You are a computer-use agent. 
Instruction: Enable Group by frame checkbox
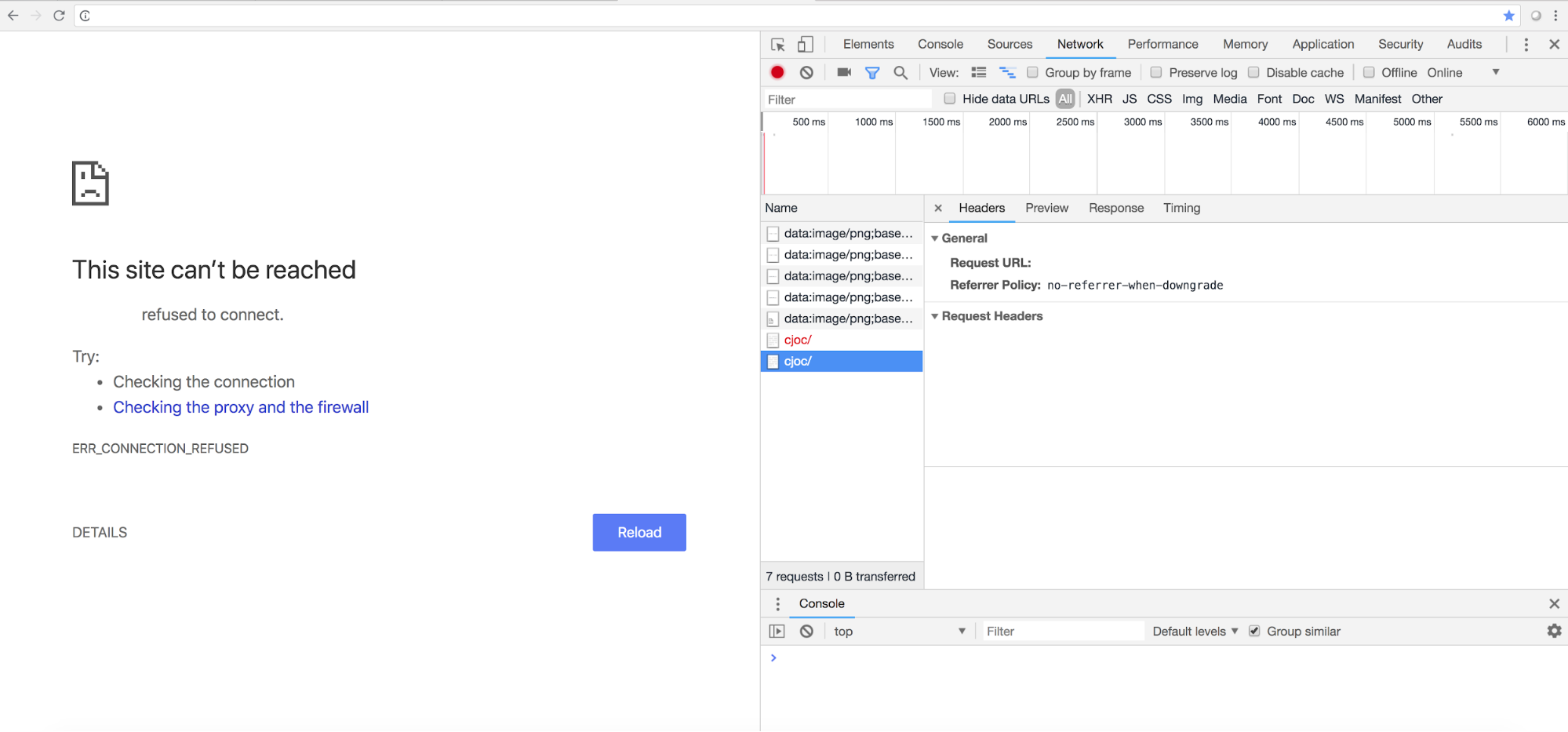(x=1033, y=72)
